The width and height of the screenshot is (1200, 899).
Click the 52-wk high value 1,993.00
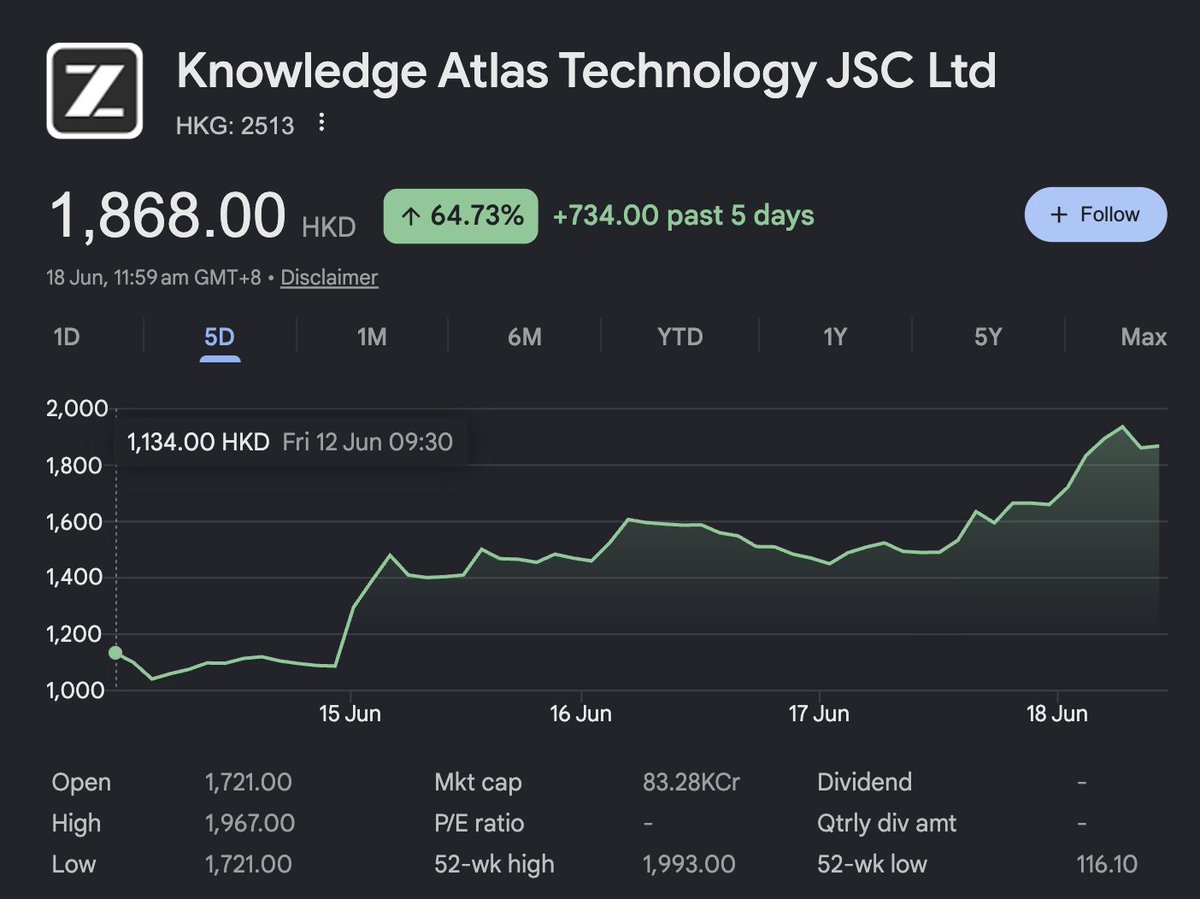click(x=688, y=863)
